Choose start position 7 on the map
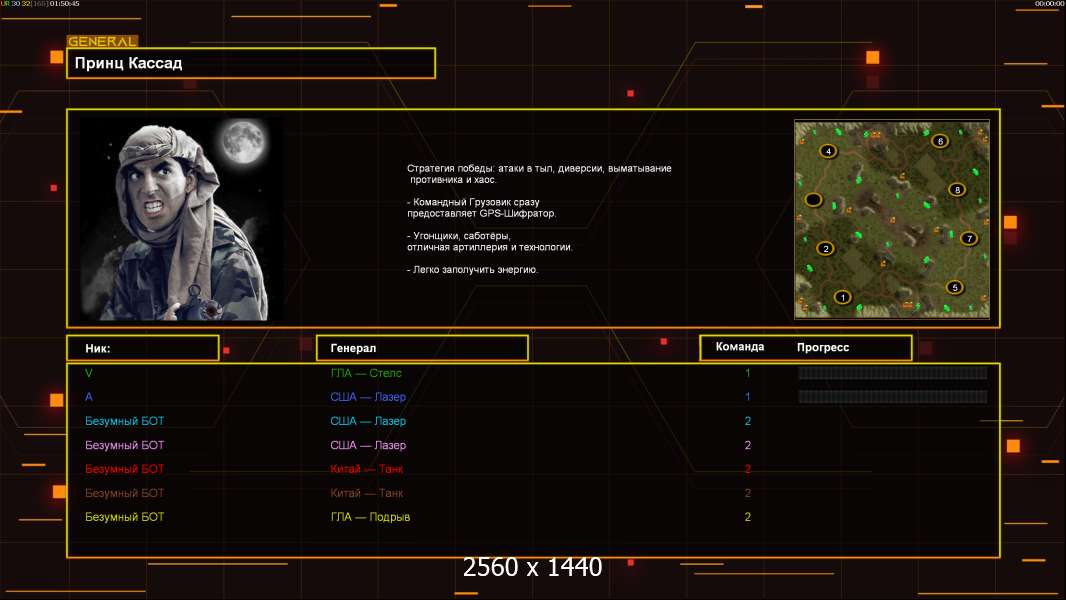The height and width of the screenshot is (600, 1066). [968, 239]
